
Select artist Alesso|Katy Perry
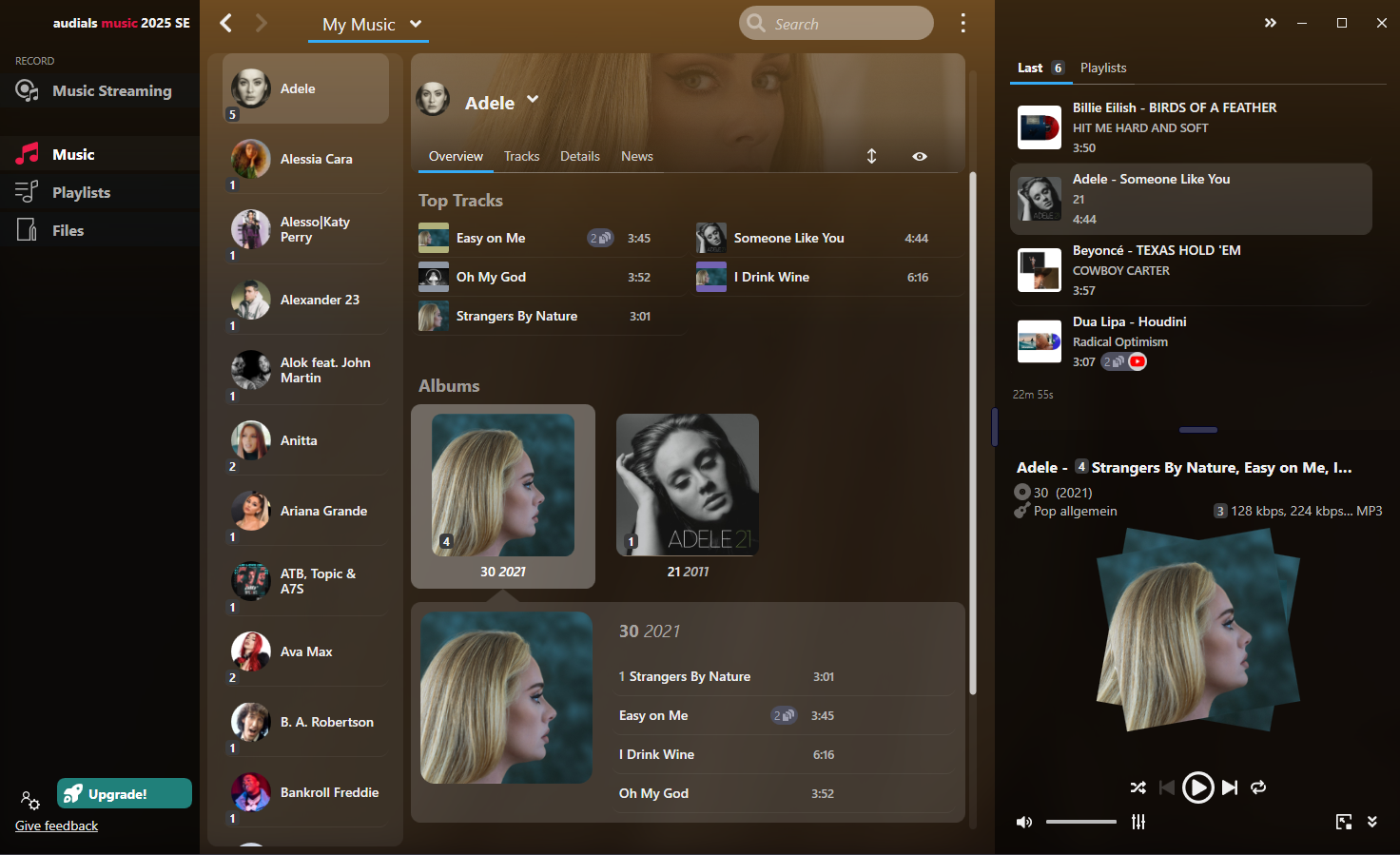(x=305, y=229)
